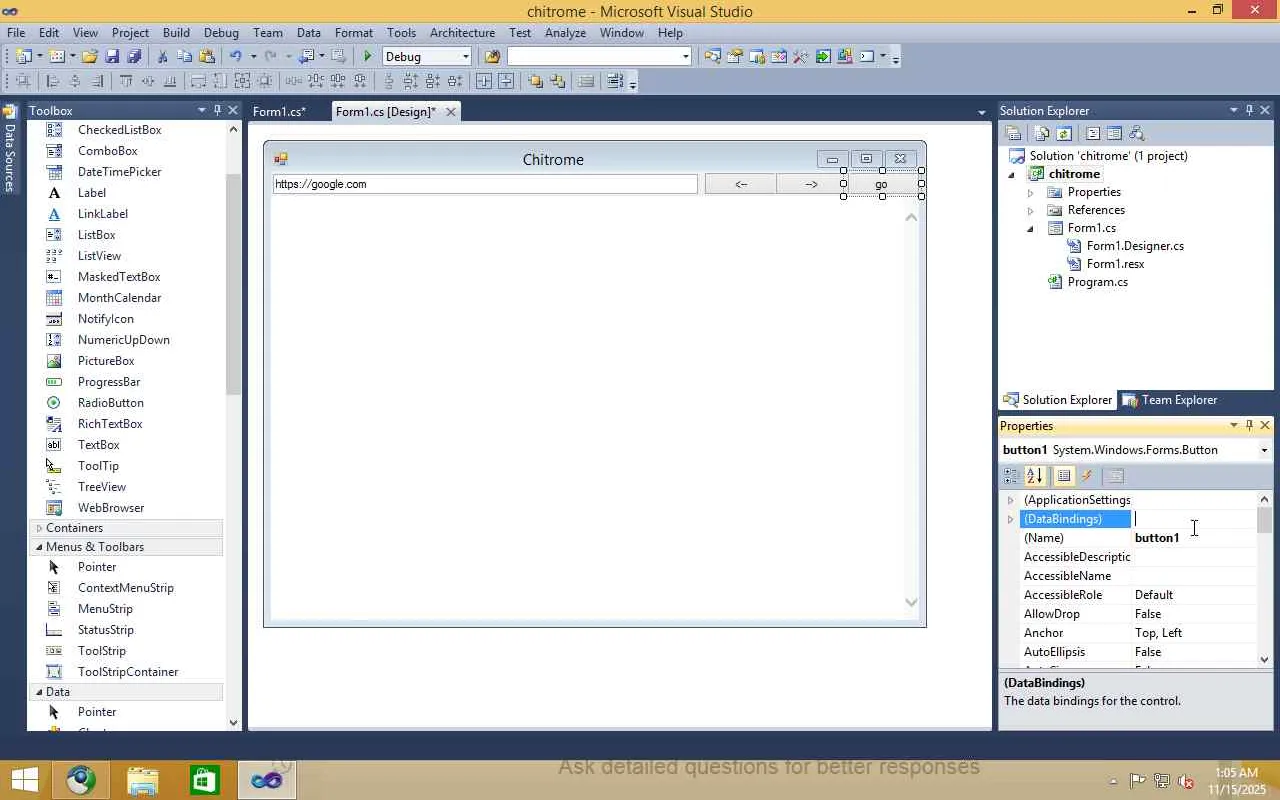Pin or auto-hide the Toolbox panel
Viewport: 1280px width, 800px height.
217,110
